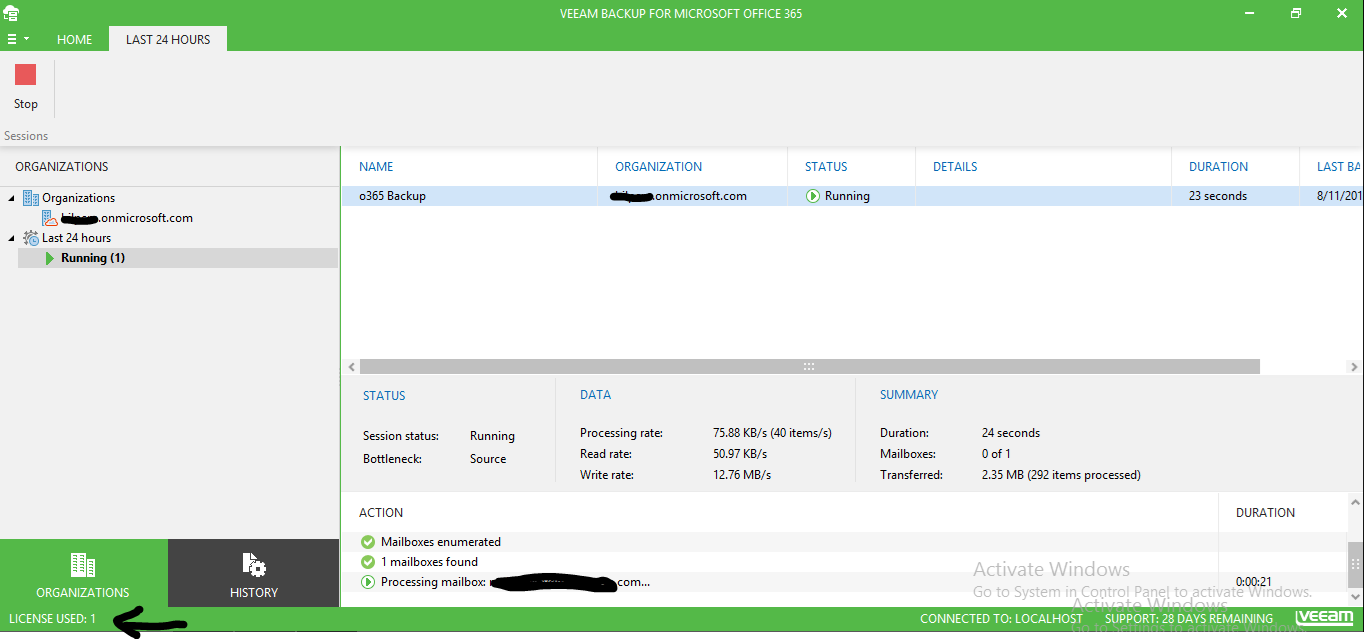Click the Read rate 50.97 KB/s value

coord(742,454)
